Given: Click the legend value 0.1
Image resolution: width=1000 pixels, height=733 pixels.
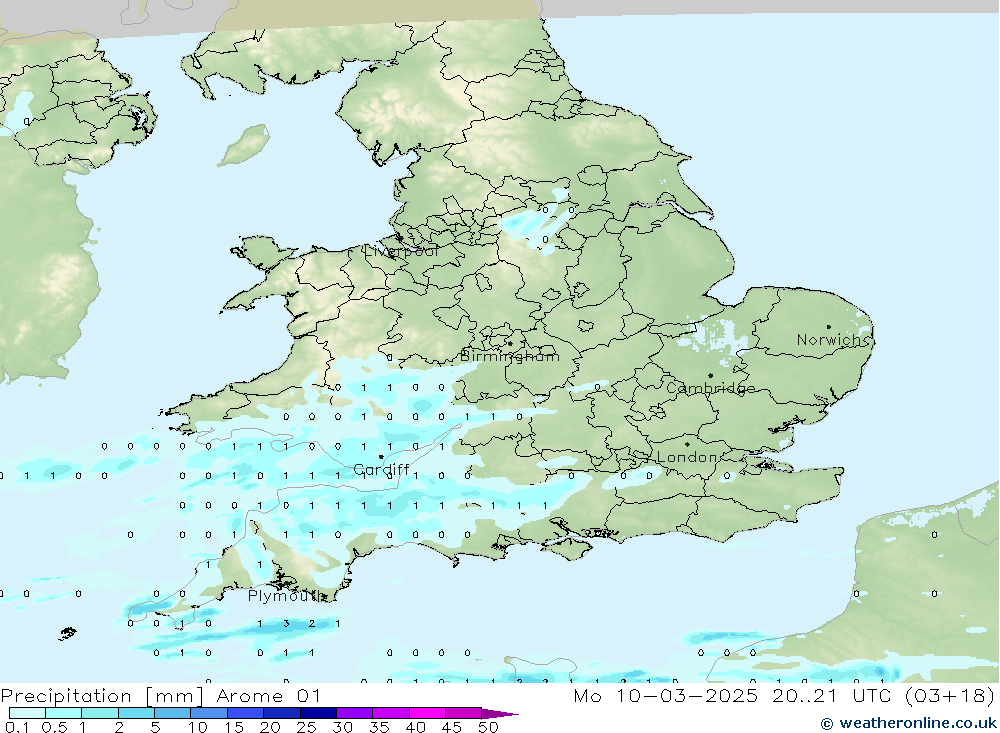Looking at the screenshot, I should coord(17,727).
